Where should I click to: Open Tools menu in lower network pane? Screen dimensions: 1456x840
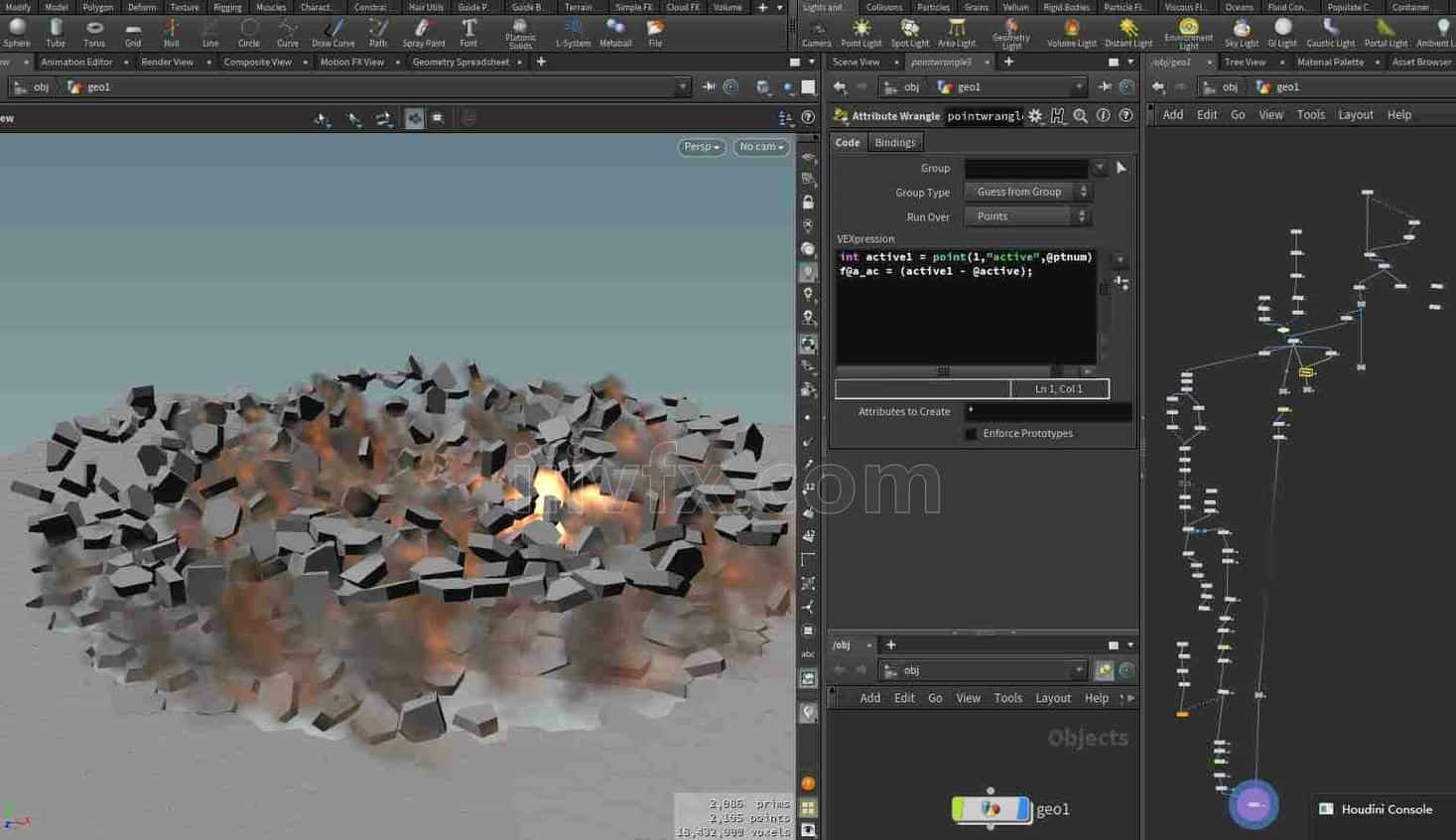[1007, 698]
